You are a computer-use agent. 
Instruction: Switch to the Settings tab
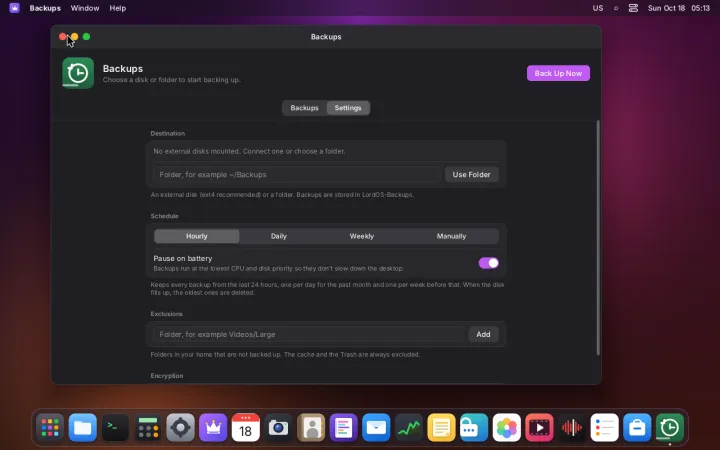(x=348, y=108)
